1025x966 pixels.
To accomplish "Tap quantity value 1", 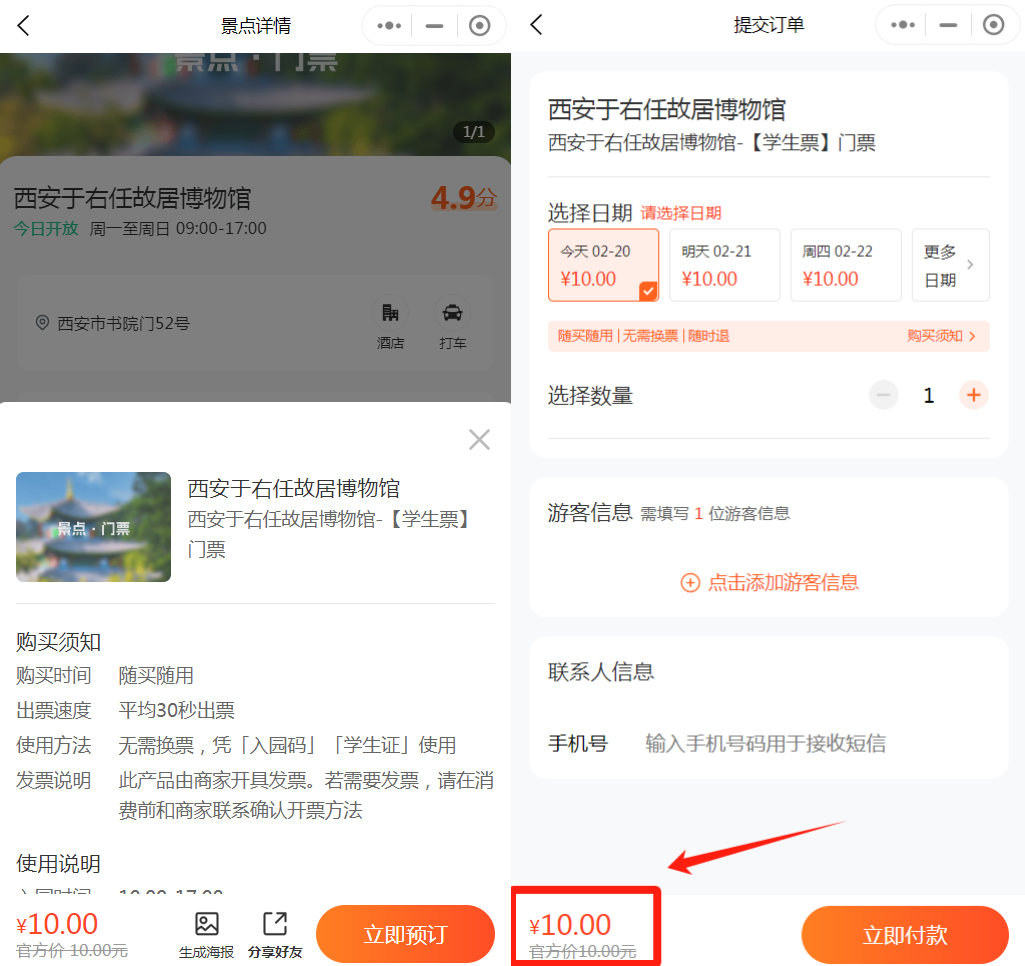I will point(928,395).
